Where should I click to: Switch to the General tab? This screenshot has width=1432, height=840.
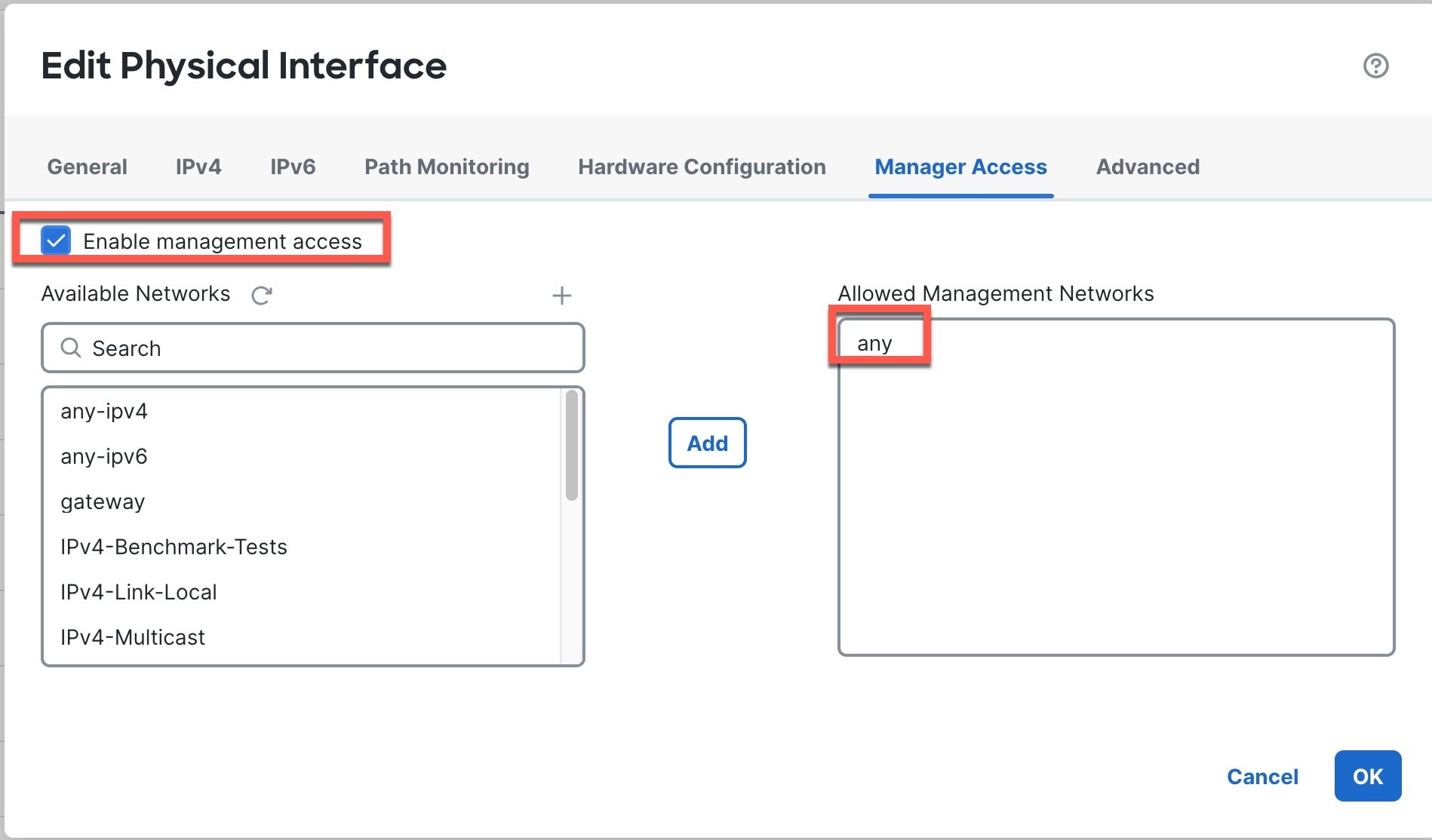86,167
